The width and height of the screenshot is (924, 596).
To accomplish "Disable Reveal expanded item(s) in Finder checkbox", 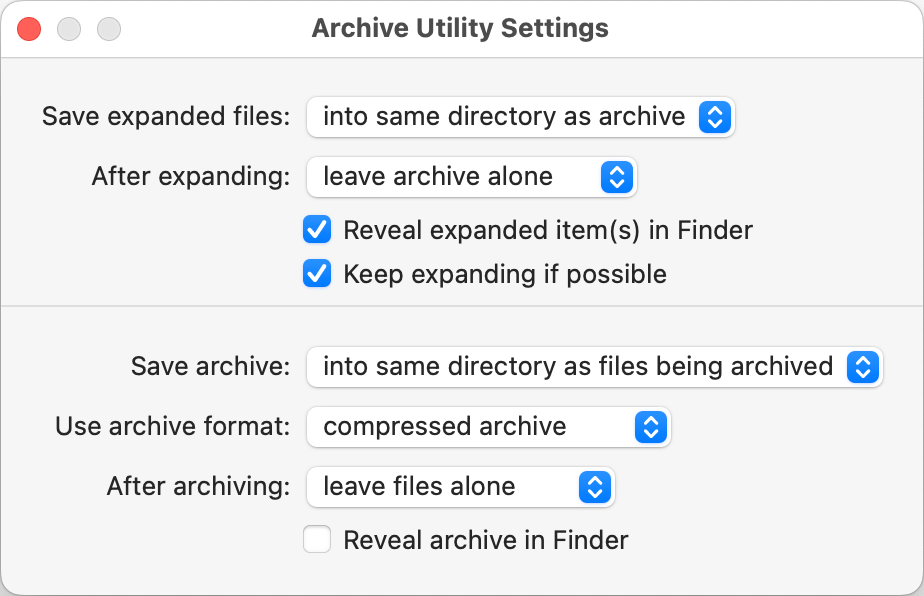I will pyautogui.click(x=317, y=231).
